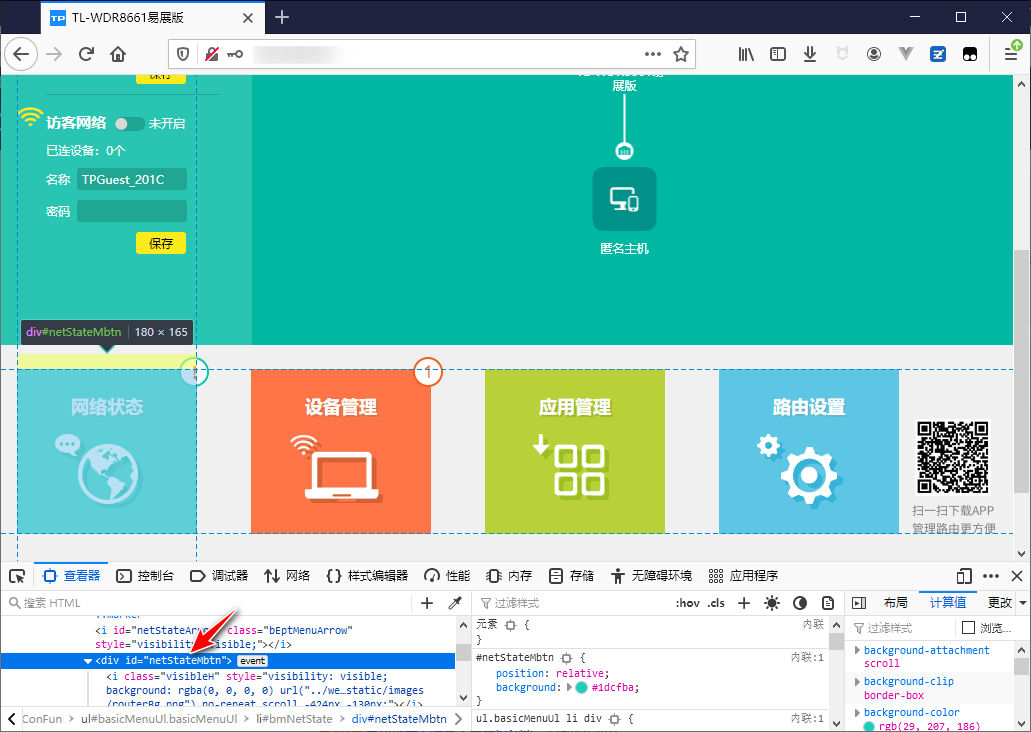Activate the element picker tool
Screen dimensions: 1031x732
coord(17,576)
